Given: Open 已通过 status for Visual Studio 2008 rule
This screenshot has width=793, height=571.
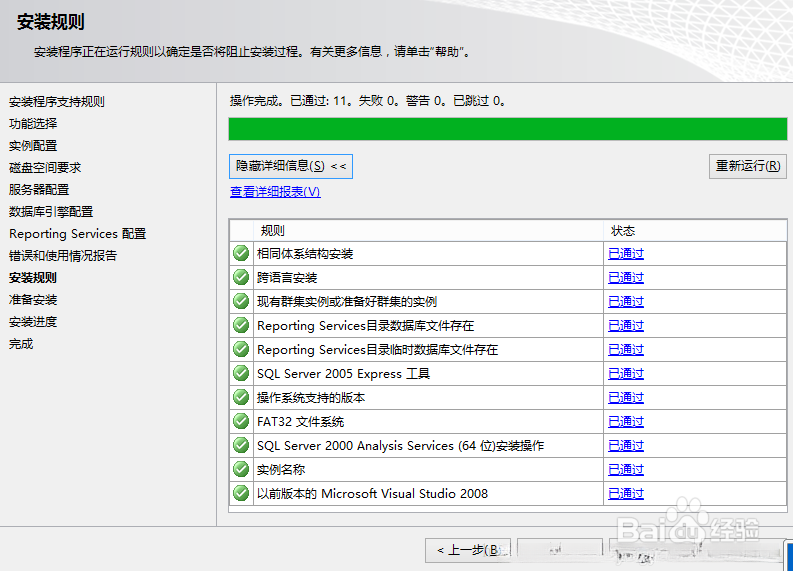Looking at the screenshot, I should click(626, 493).
